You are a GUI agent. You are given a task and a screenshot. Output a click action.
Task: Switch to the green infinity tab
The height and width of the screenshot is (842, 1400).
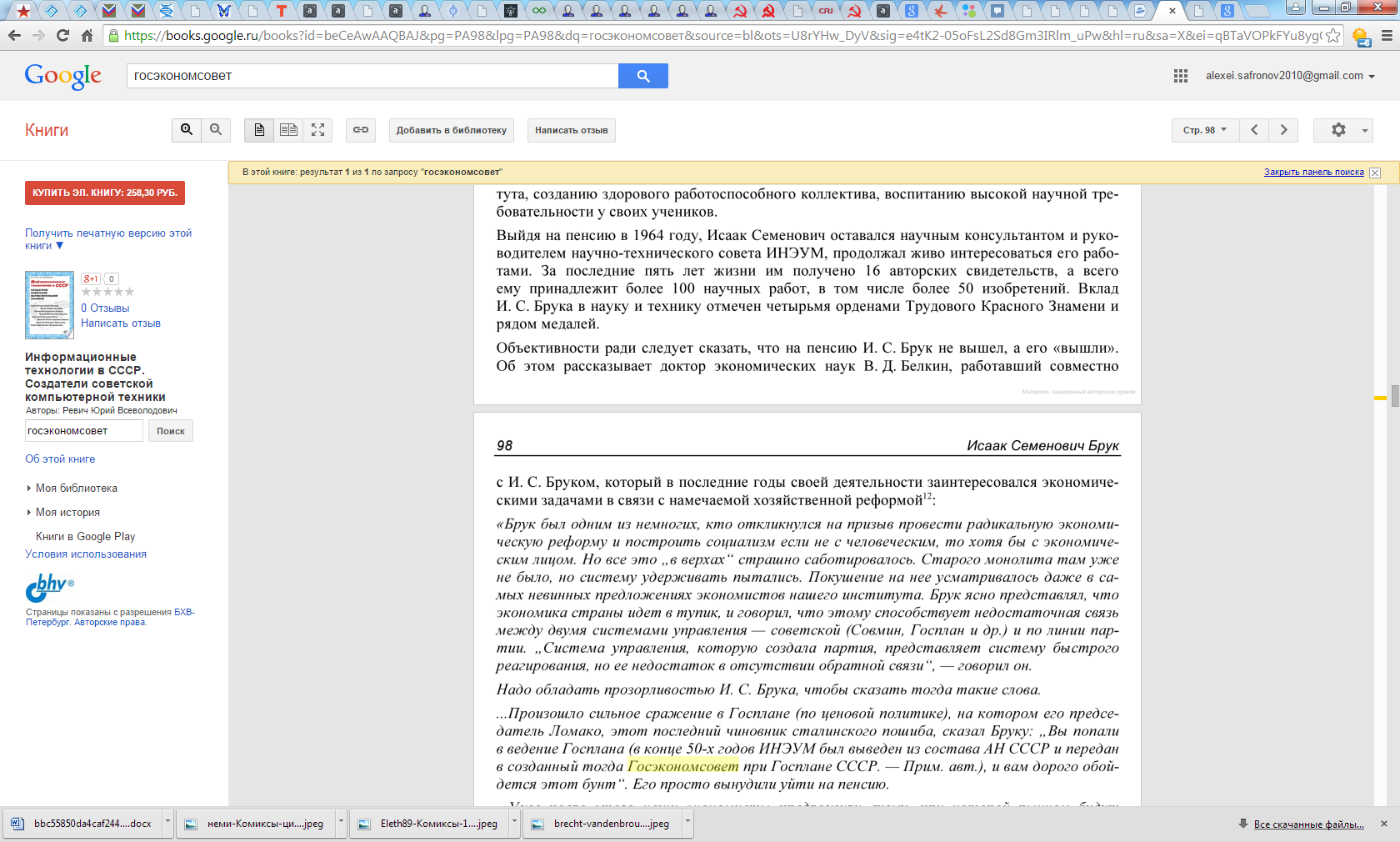click(x=539, y=11)
